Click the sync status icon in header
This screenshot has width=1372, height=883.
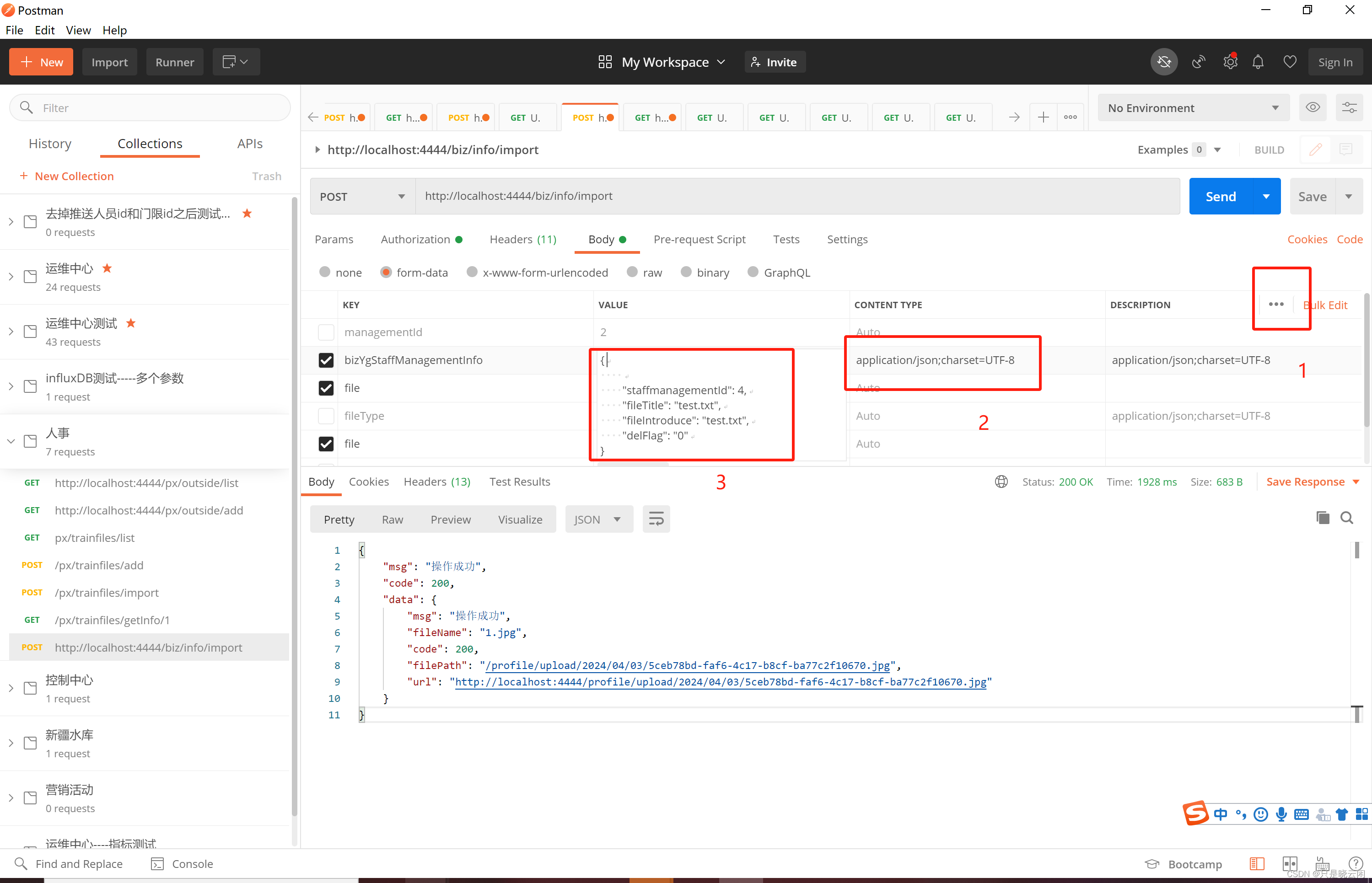pos(1164,62)
